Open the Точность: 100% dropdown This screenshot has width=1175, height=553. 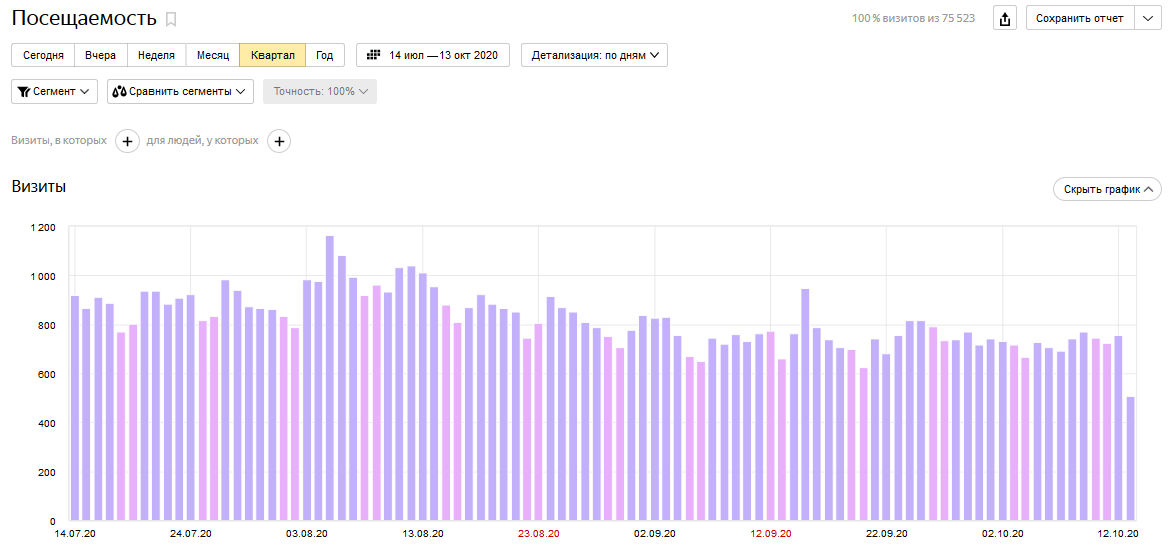pos(320,91)
